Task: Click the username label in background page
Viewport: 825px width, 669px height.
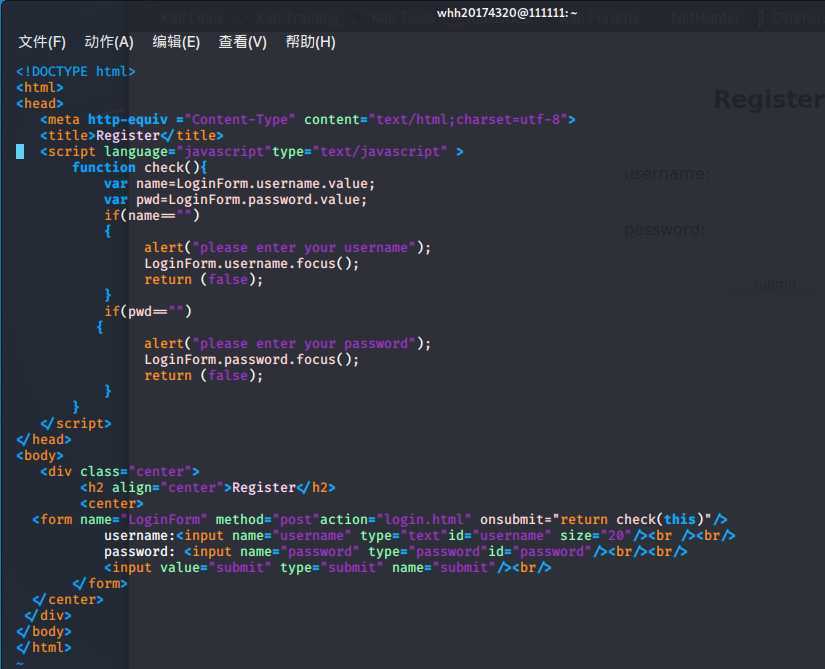Action: click(x=666, y=173)
